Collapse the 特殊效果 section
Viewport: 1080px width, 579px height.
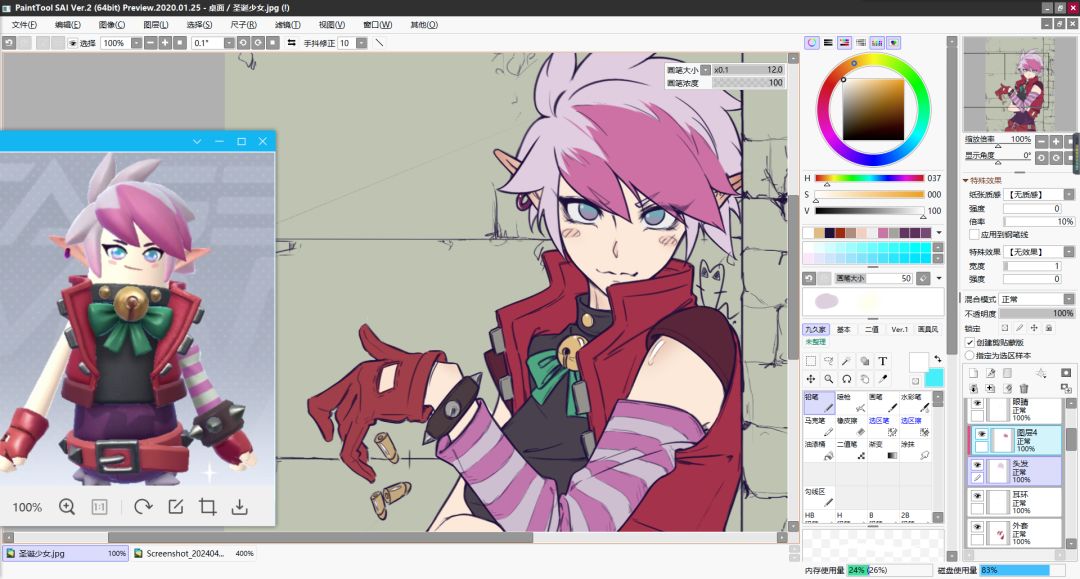[x=966, y=180]
